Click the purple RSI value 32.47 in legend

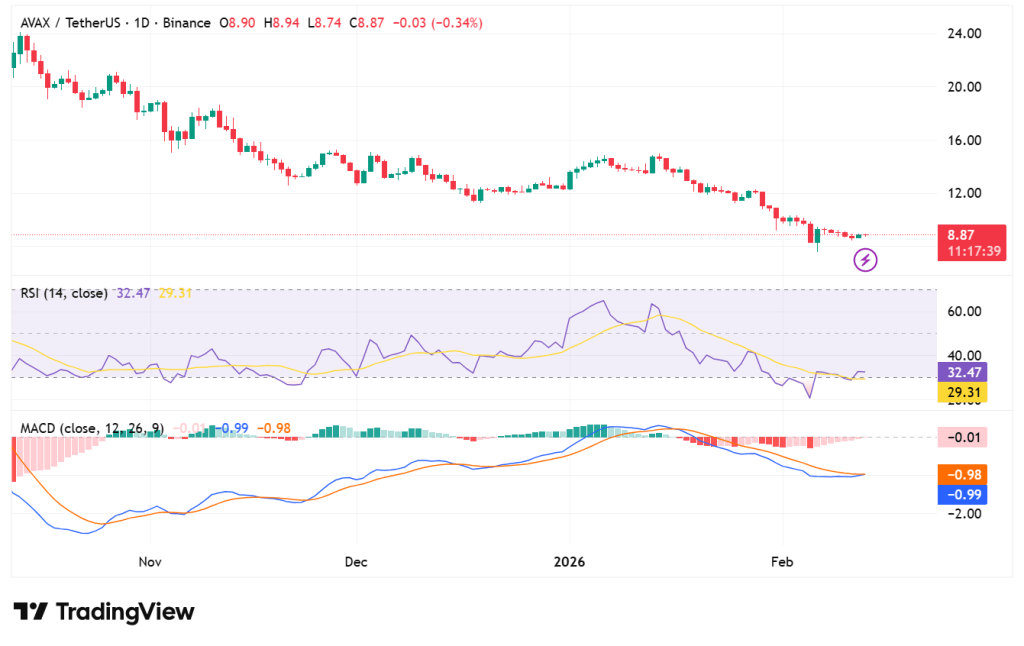133,293
